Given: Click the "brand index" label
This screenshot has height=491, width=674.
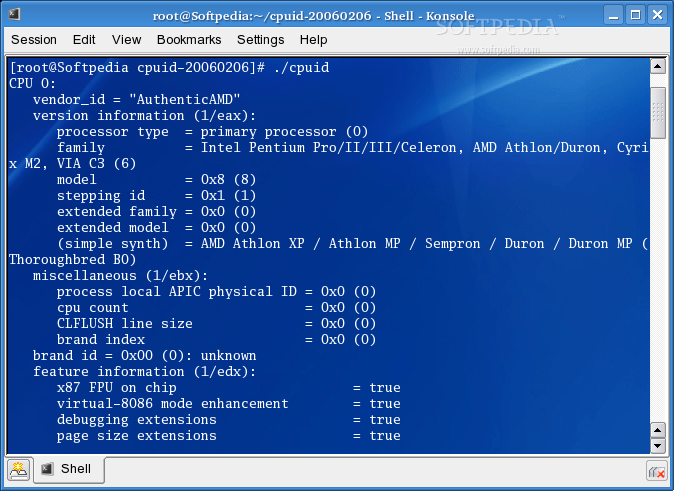Looking at the screenshot, I should [101, 340].
